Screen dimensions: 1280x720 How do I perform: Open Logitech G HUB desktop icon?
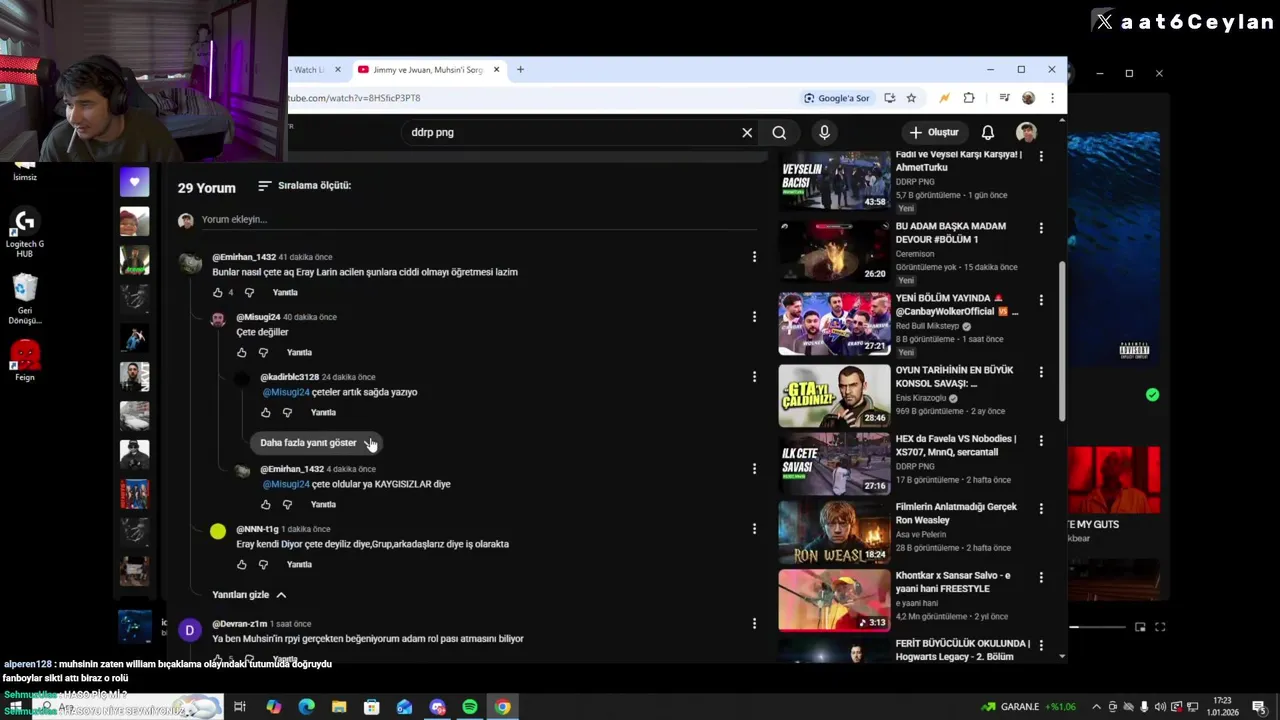25,233
